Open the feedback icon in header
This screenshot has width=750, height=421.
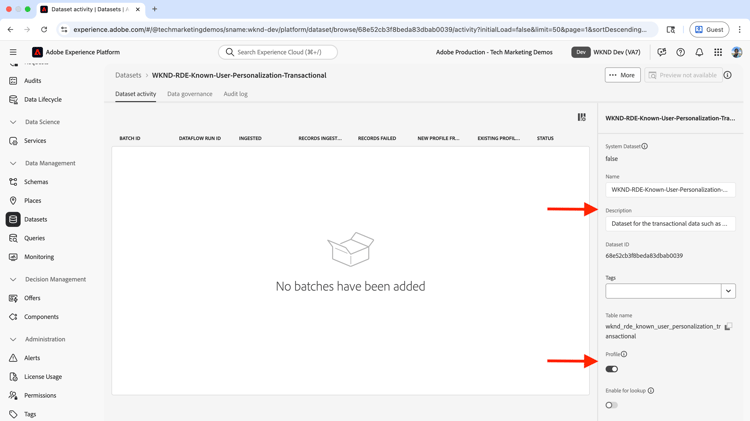pos(662,52)
